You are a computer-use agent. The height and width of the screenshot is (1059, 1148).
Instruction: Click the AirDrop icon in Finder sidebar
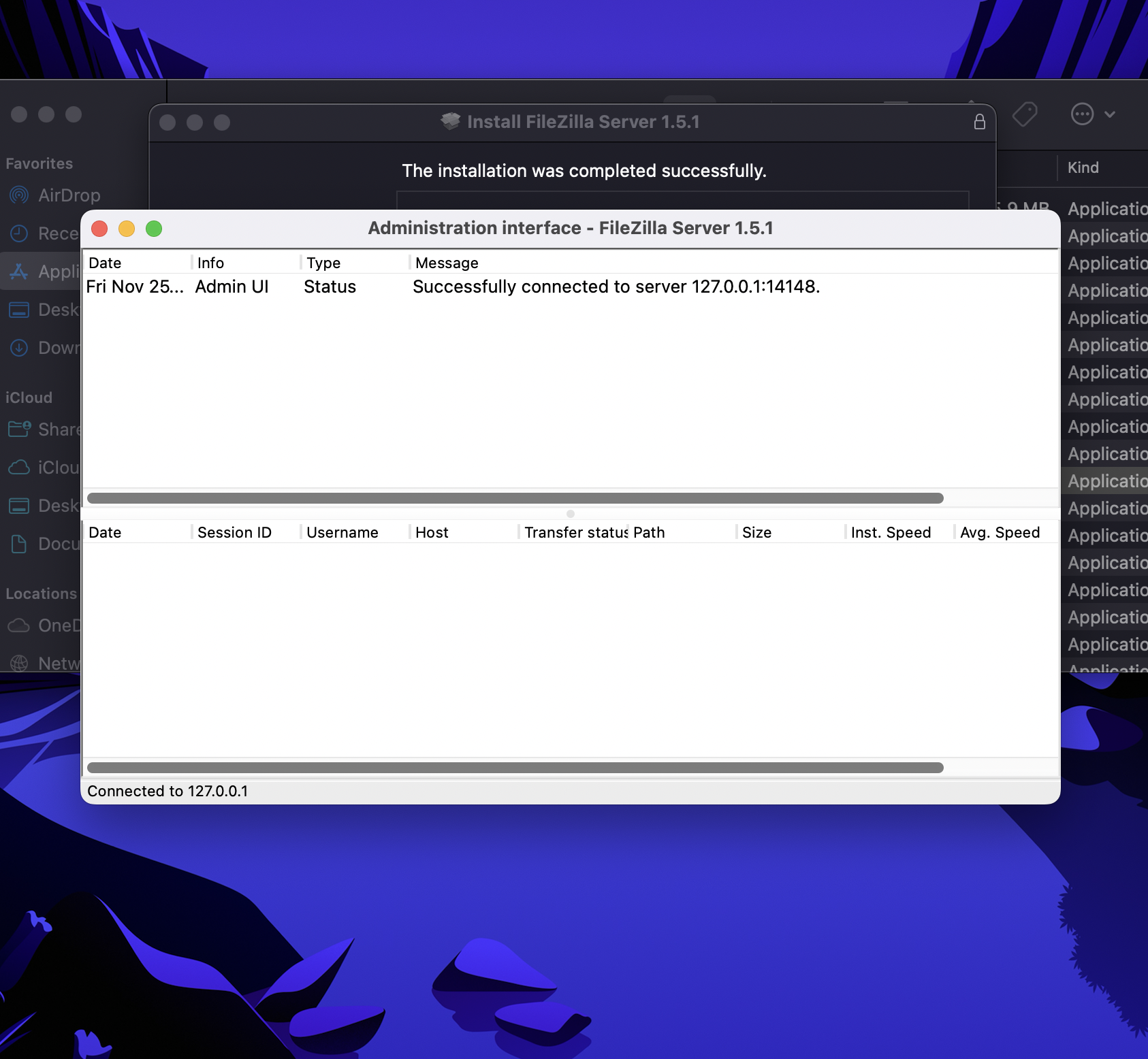click(x=19, y=195)
